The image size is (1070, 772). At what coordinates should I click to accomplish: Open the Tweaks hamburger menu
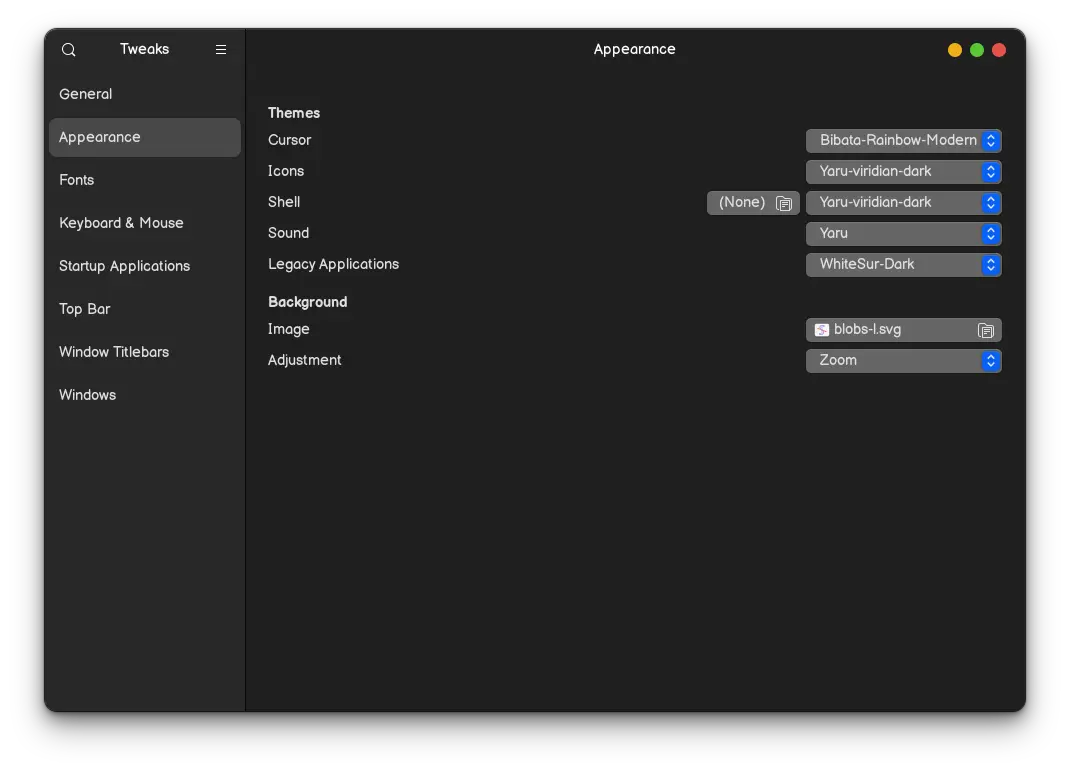(221, 50)
